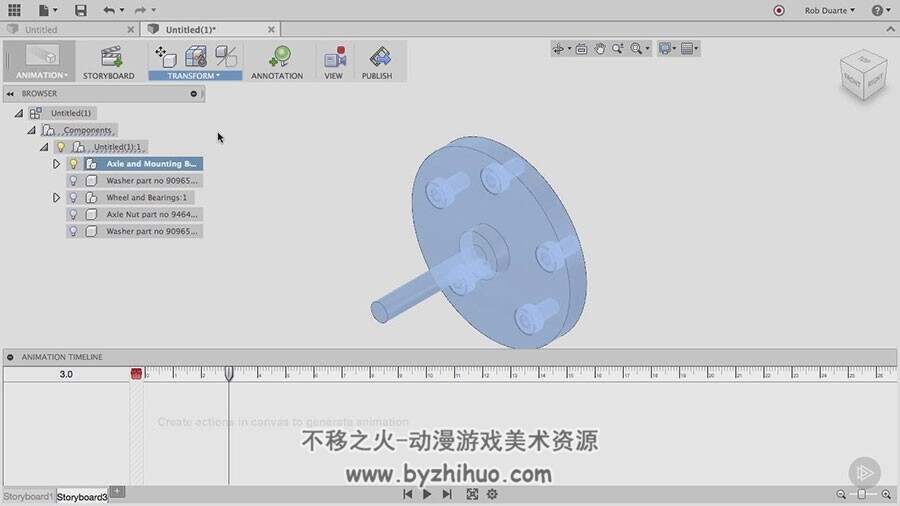
Task: Open the Grid and Snaps dropdown
Action: pyautogui.click(x=689, y=49)
